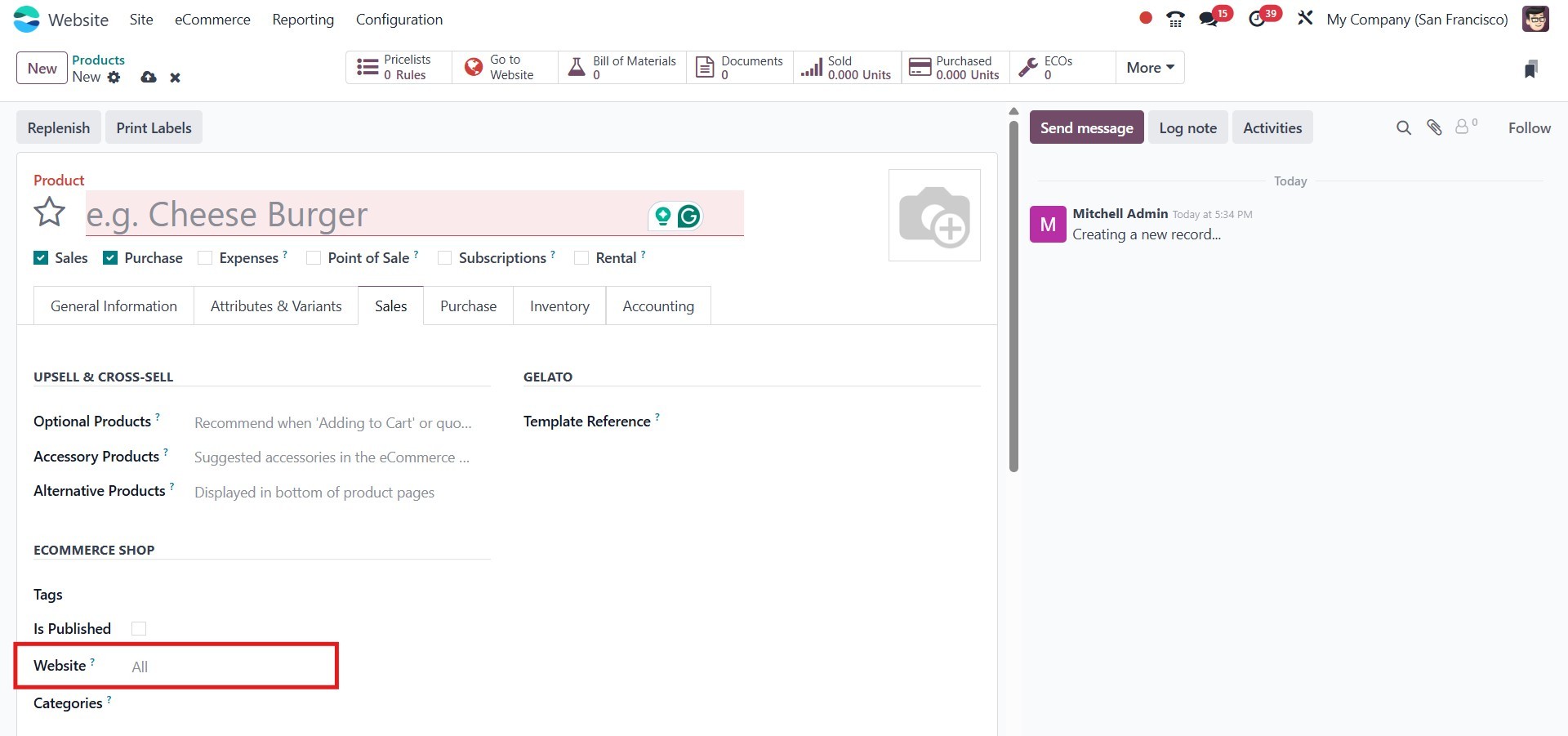
Task: Open the Configuration menu
Action: tap(399, 20)
